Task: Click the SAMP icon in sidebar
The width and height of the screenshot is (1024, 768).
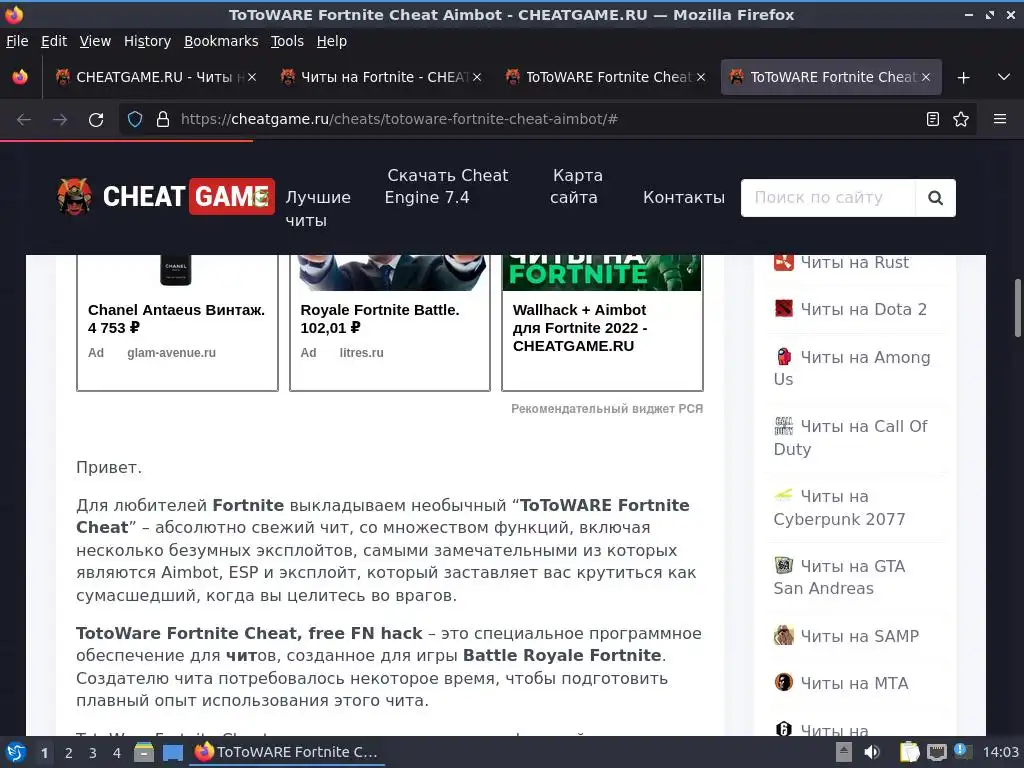Action: click(x=784, y=635)
